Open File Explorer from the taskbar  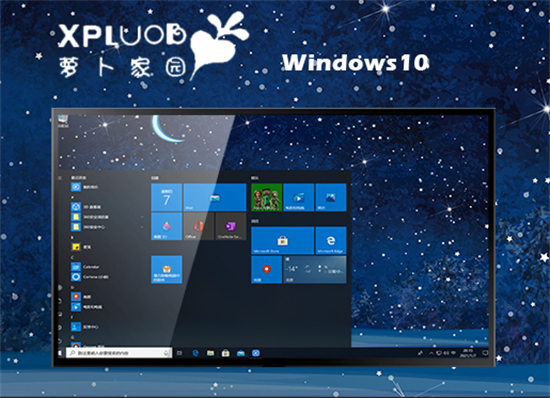[x=210, y=353]
